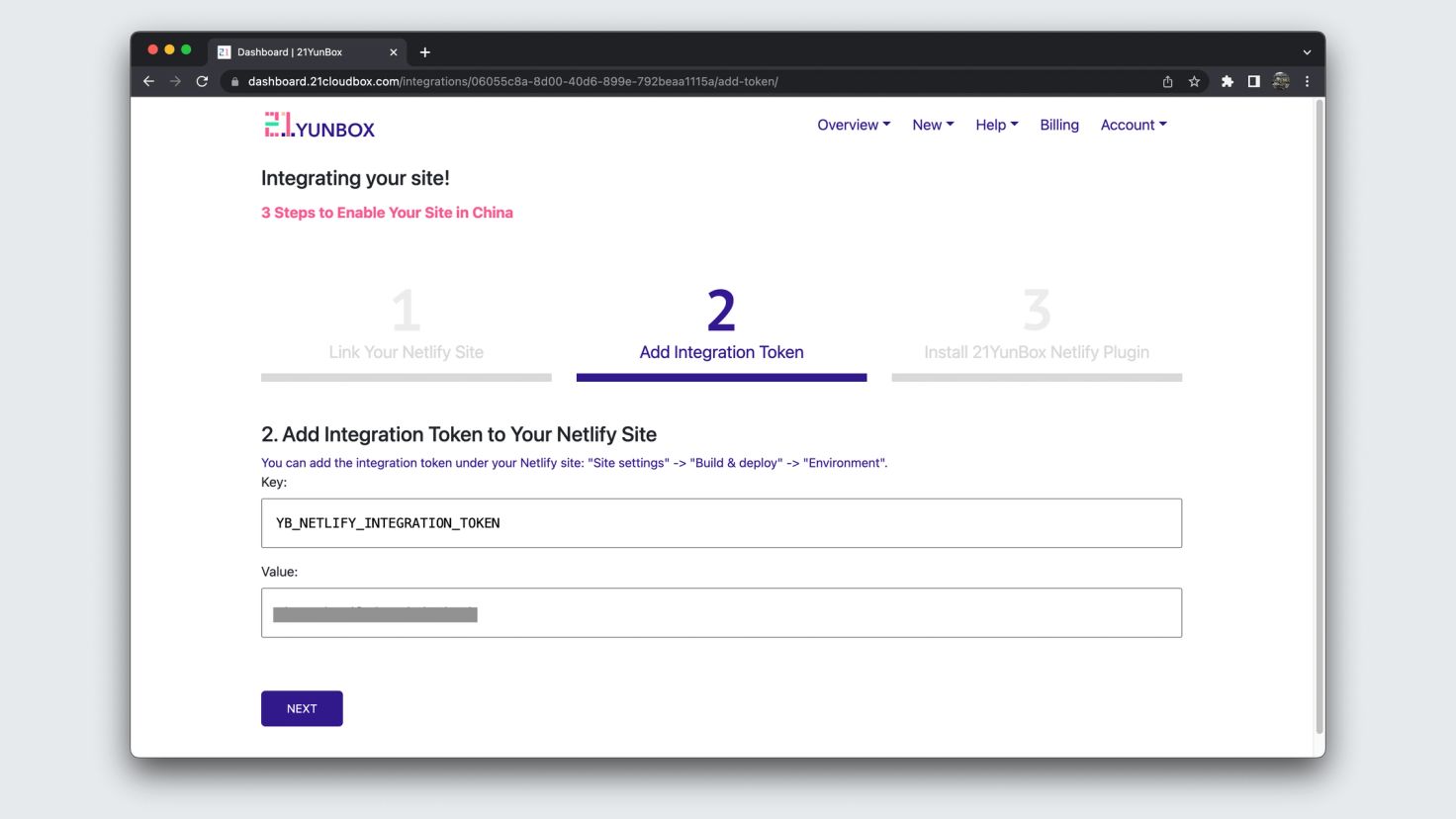This screenshot has height=819, width=1456.
Task: Click the 'Integrating your site!' heading
Action: (x=355, y=178)
